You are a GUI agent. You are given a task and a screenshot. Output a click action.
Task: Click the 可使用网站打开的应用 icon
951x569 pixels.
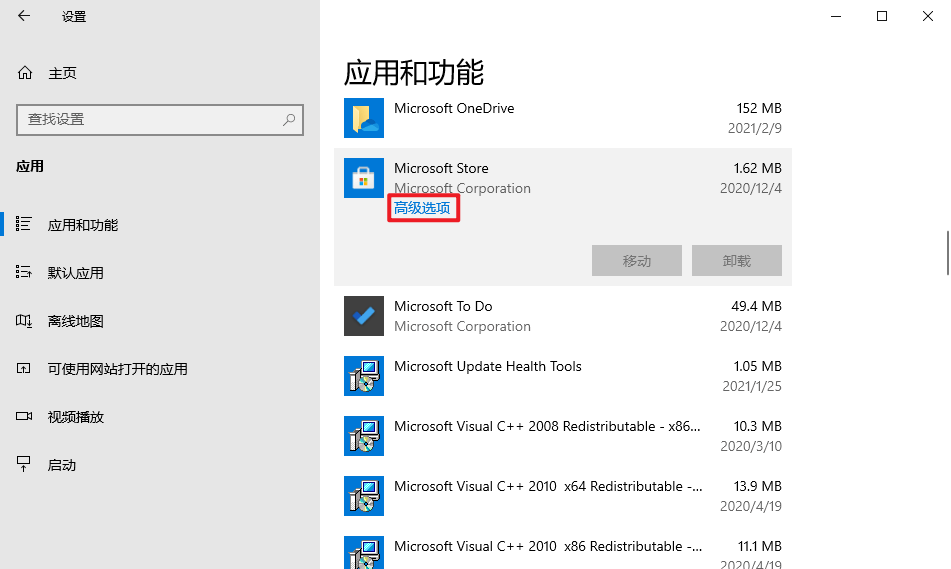tap(24, 368)
